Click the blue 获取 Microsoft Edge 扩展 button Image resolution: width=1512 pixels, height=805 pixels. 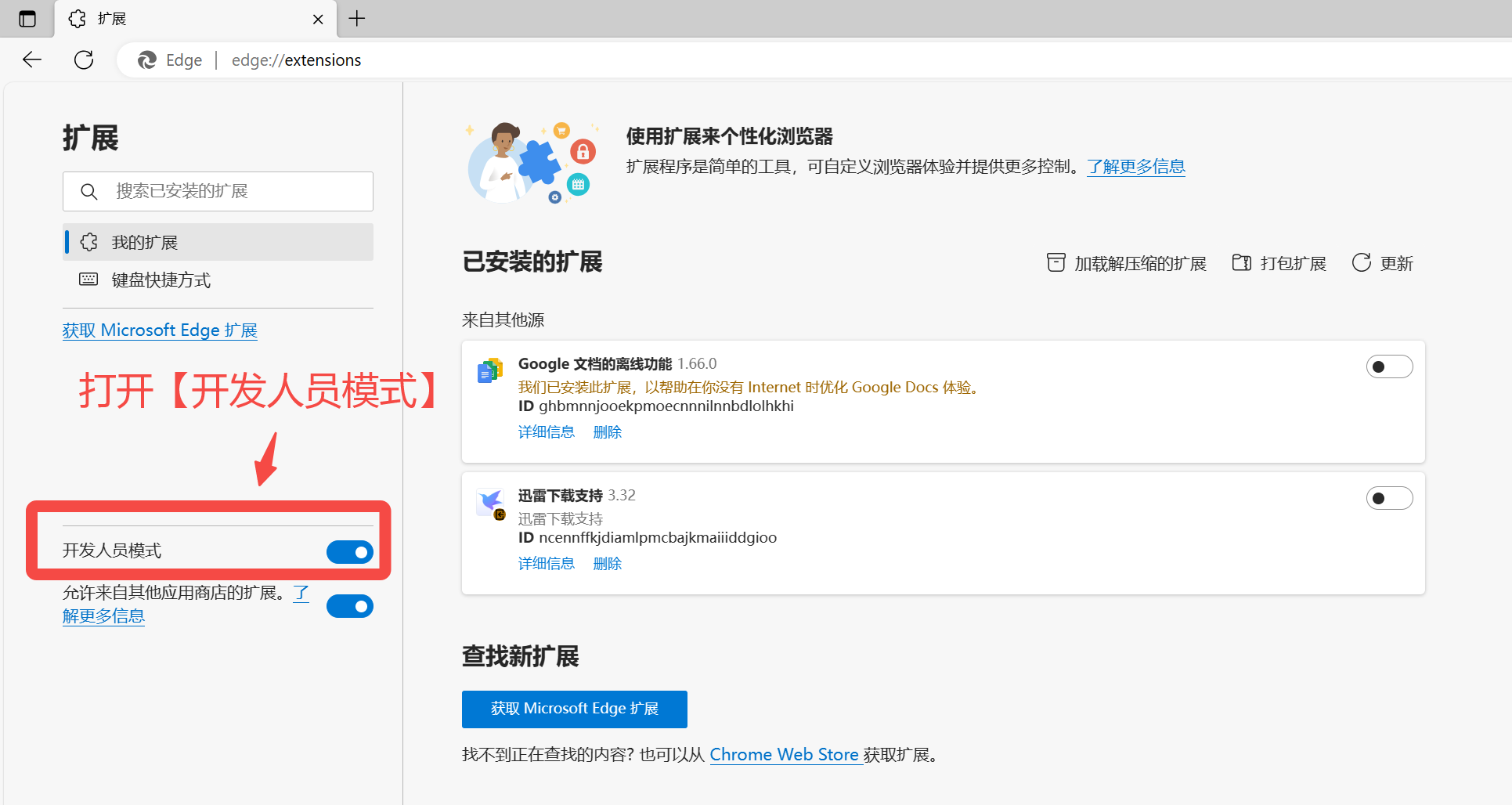[x=575, y=709]
